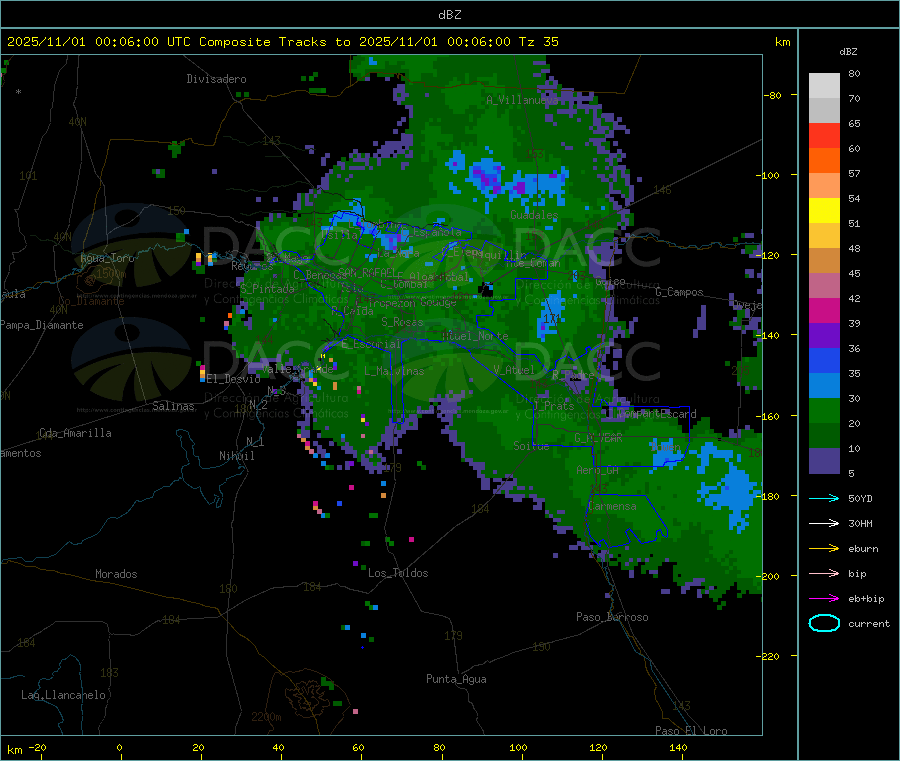Screen dimensions: 900x761
Task: Click the white 30HM arrow in legend
Action: pos(824,523)
